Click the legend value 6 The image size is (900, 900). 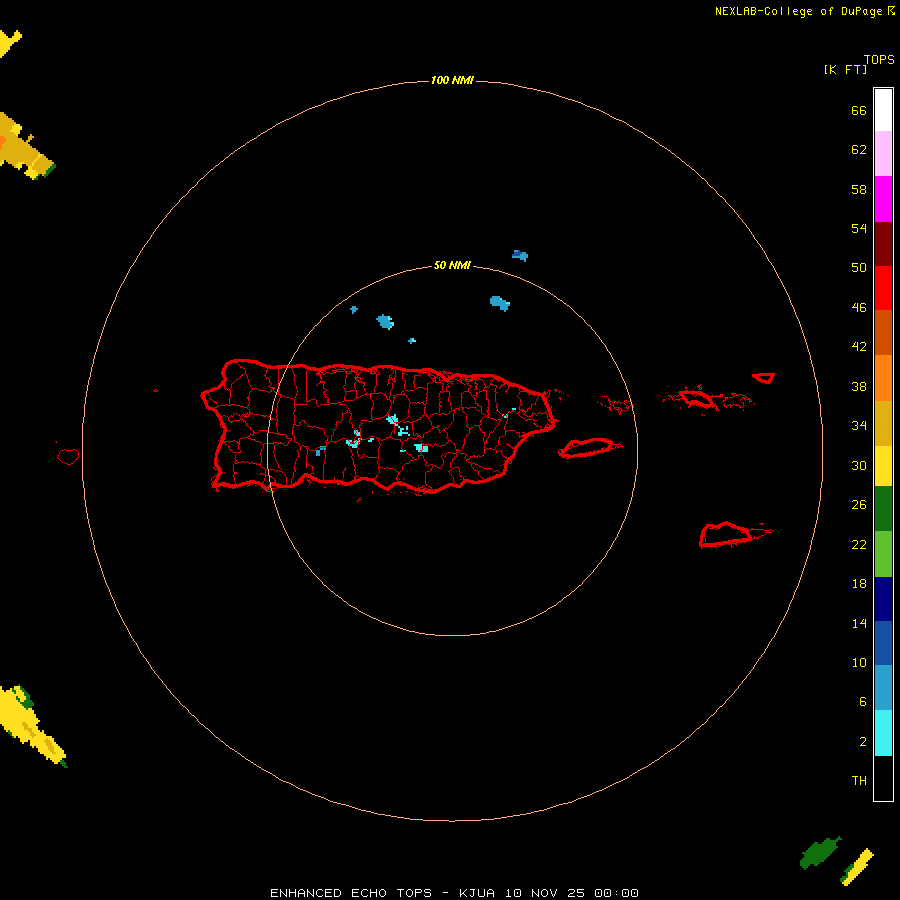pyautogui.click(x=862, y=702)
